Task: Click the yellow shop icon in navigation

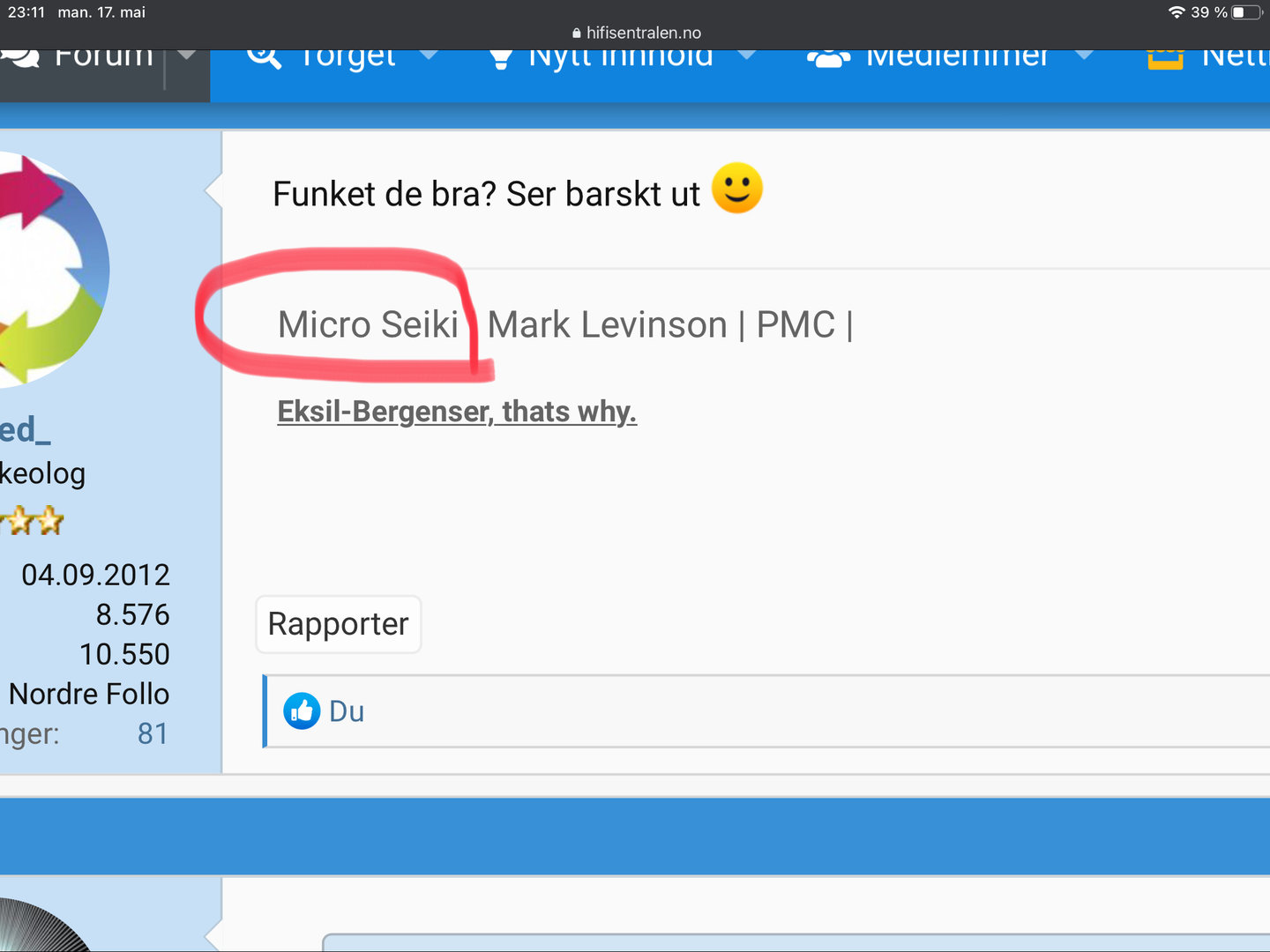Action: 1165,58
